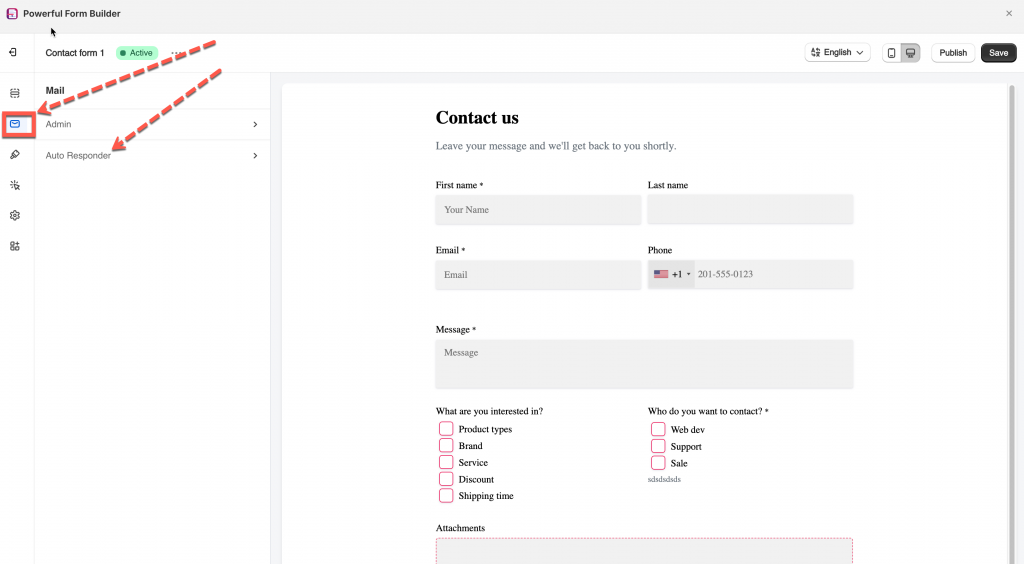
Task: Check the Product types checkbox
Action: (x=446, y=429)
